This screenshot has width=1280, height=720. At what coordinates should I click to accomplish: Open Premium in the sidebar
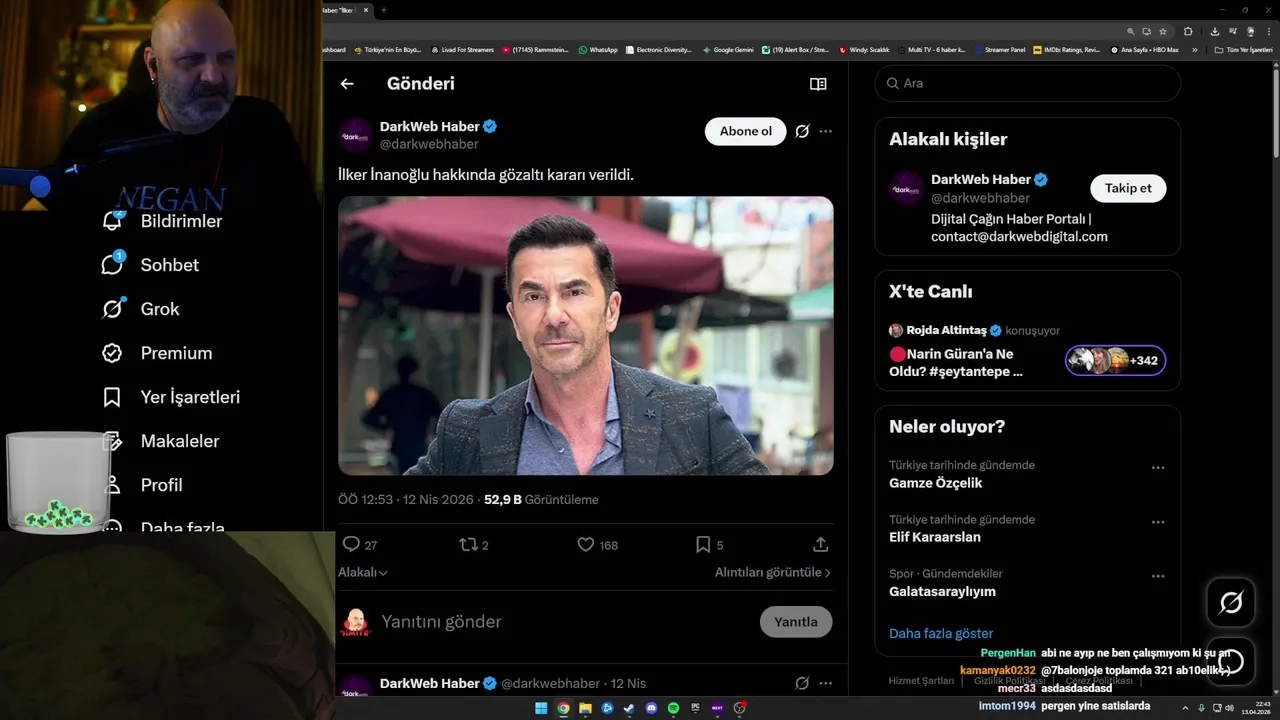[x=157, y=353]
